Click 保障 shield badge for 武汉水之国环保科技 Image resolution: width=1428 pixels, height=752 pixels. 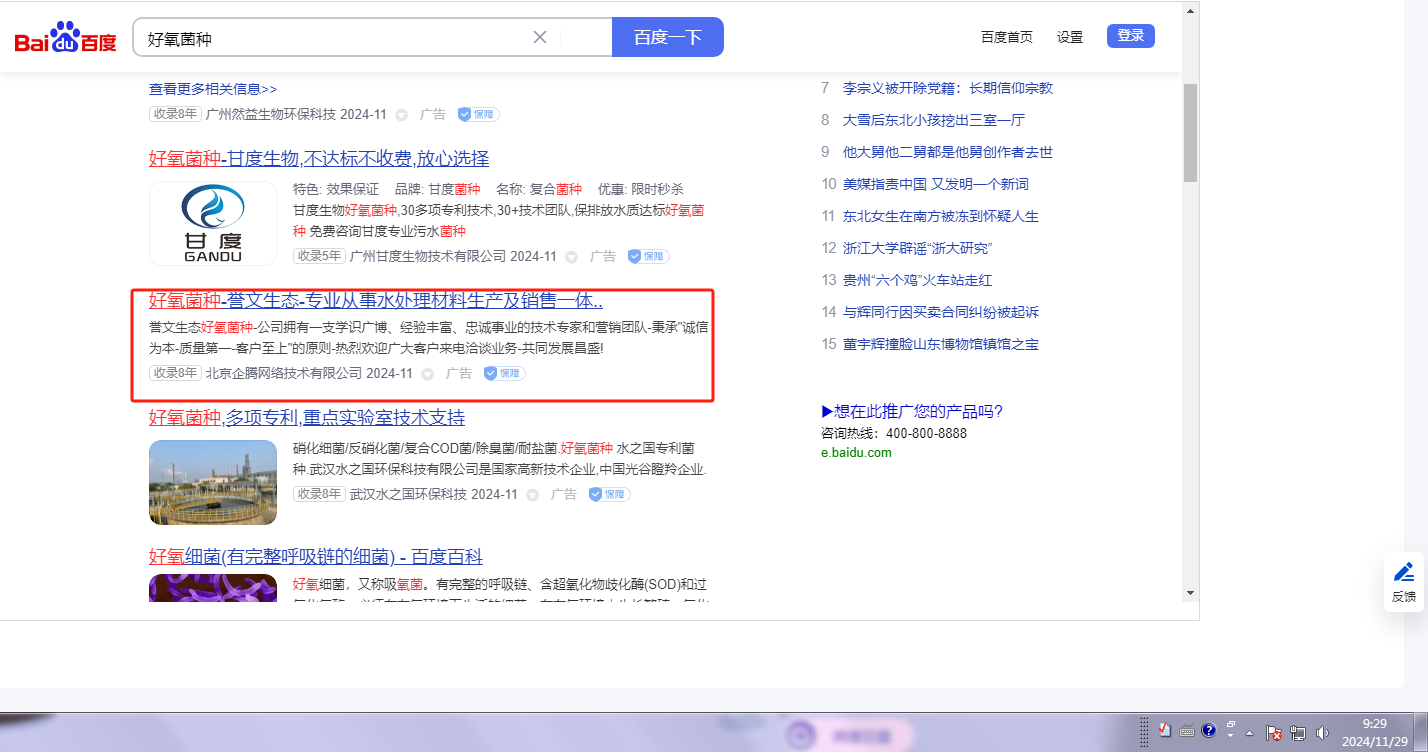(x=610, y=495)
